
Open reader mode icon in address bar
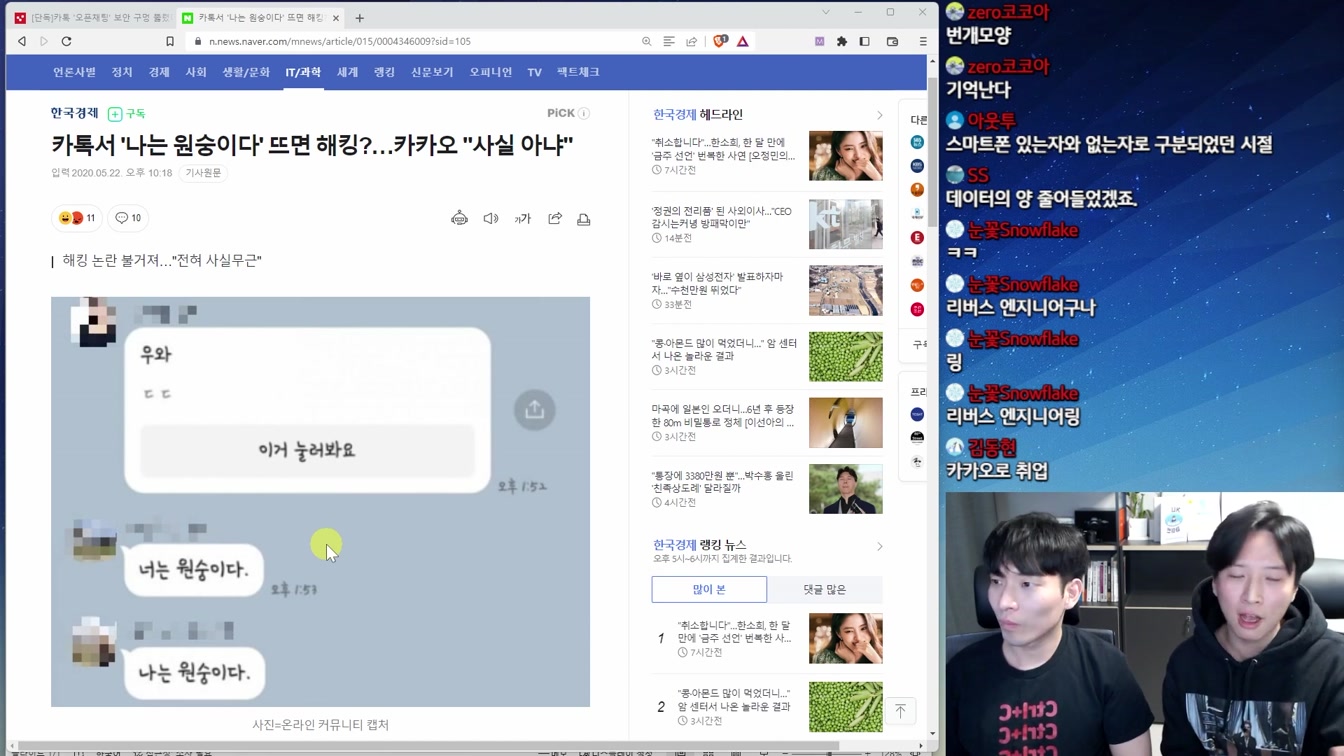pyautogui.click(x=669, y=41)
